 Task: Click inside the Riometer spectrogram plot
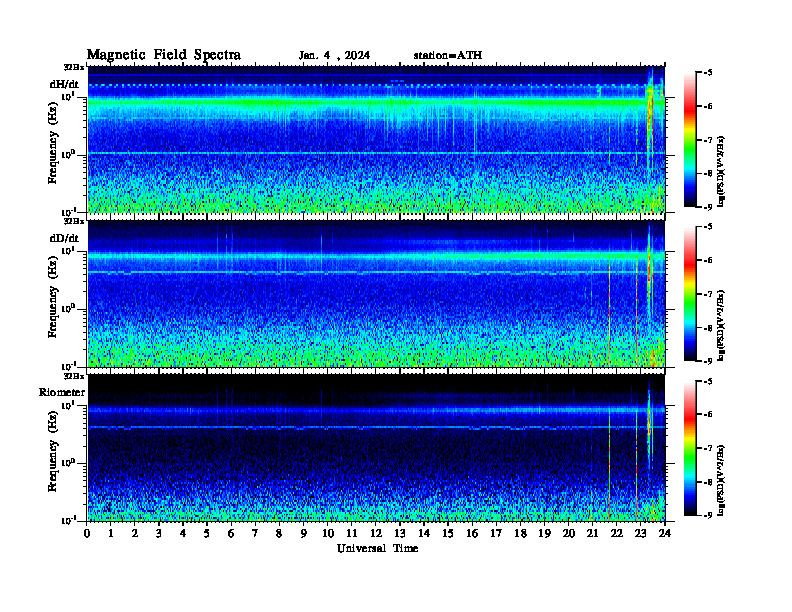point(376,448)
